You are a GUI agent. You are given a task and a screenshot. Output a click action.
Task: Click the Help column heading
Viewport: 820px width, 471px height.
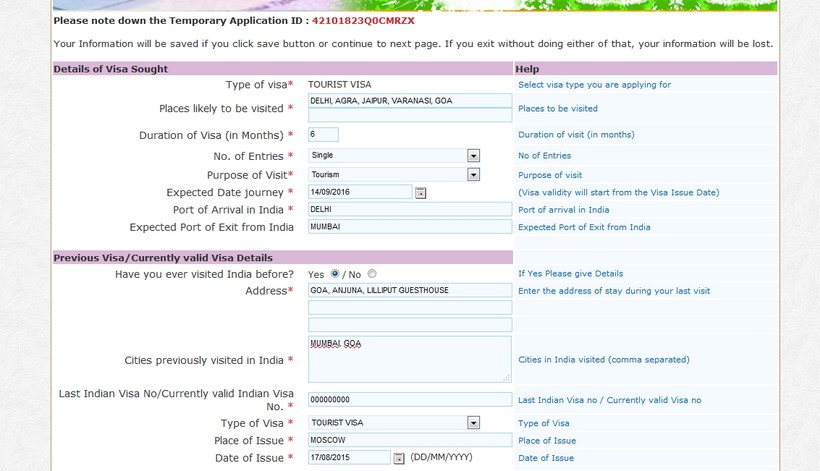point(527,69)
